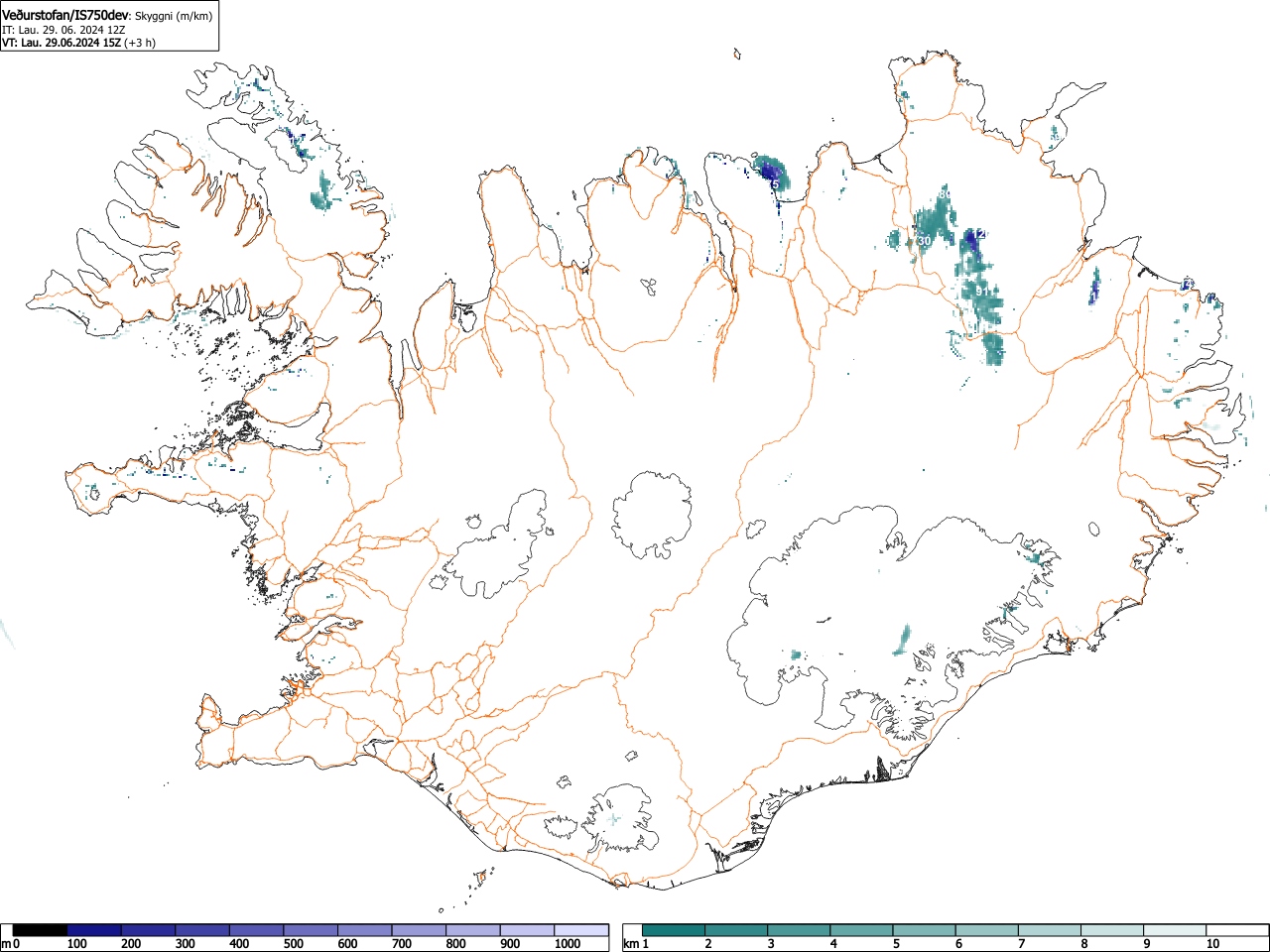1270x952 pixels.
Task: Click the 3–4 km legend swatch
Action: (799, 930)
